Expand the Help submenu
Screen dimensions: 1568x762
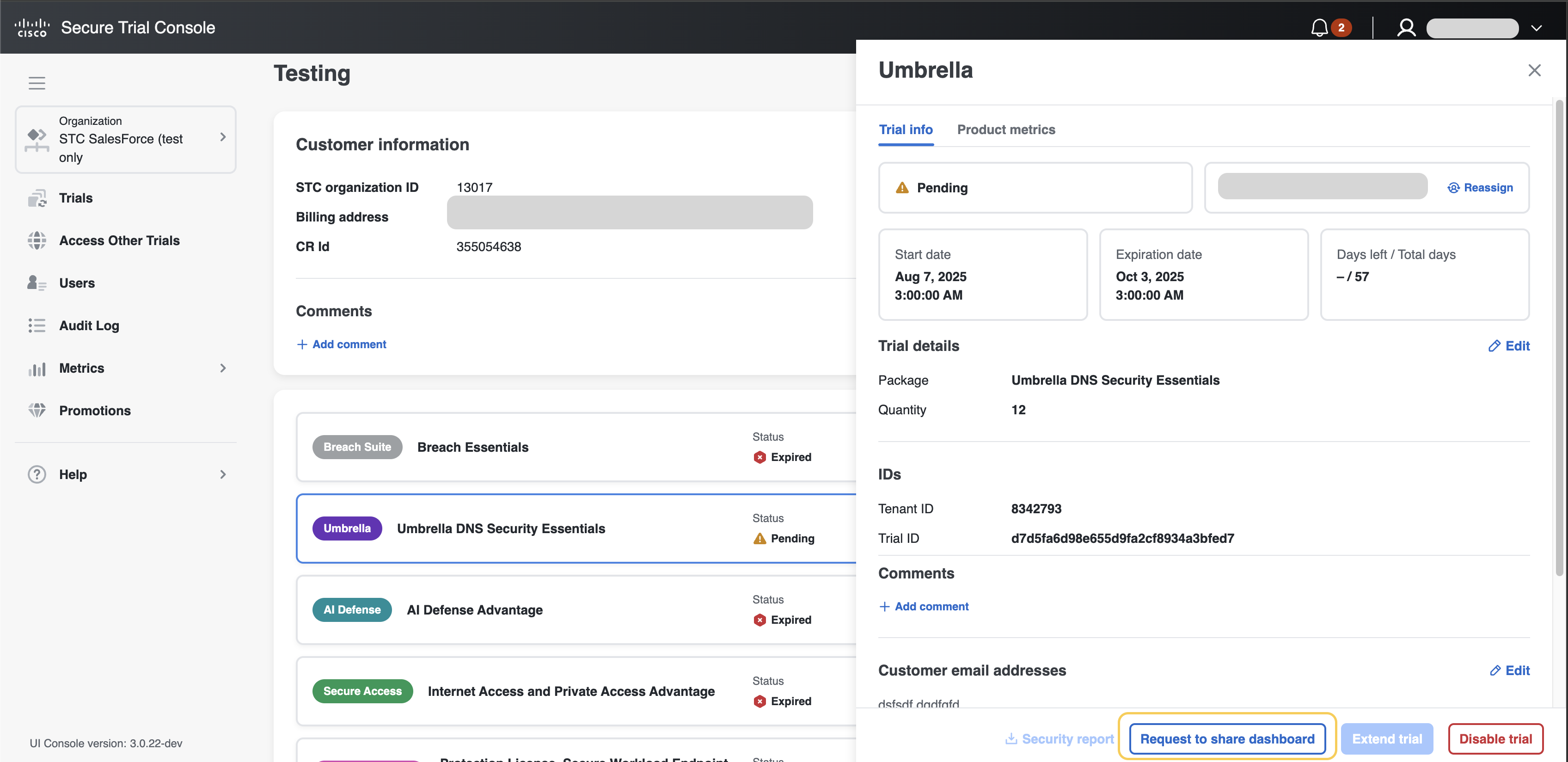pyautogui.click(x=223, y=474)
